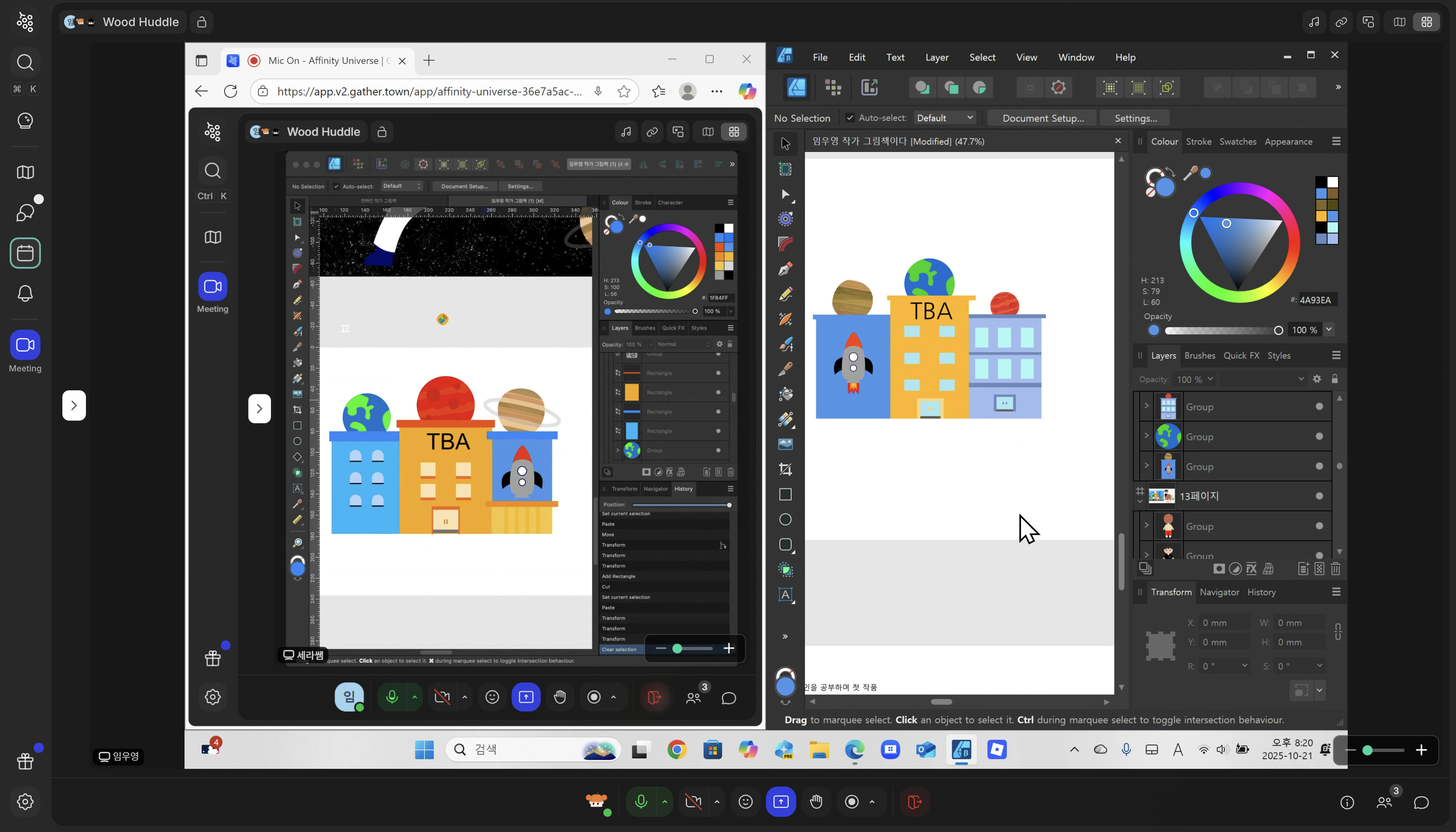Open File Explorer from Windows taskbar
This screenshot has width=1456, height=832.
[x=819, y=750]
